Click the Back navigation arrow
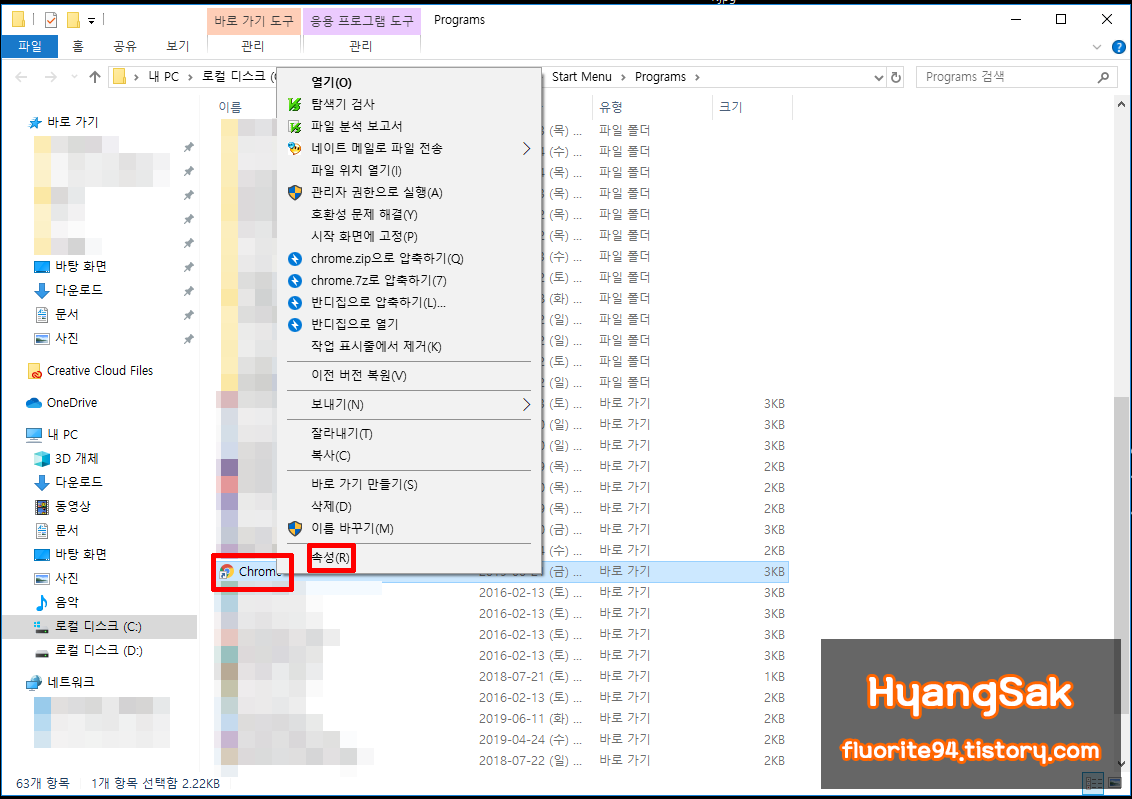Screen dimensions: 1132x799 (22, 77)
